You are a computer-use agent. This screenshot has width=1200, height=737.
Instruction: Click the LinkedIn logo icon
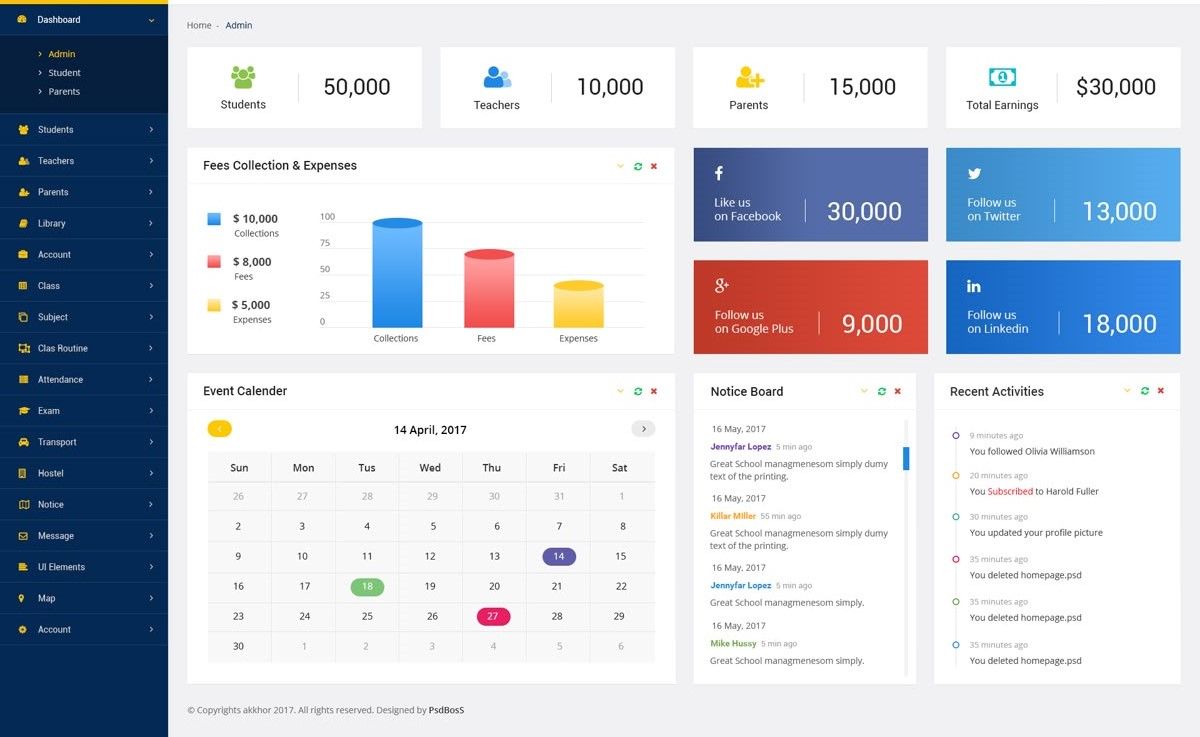973,286
